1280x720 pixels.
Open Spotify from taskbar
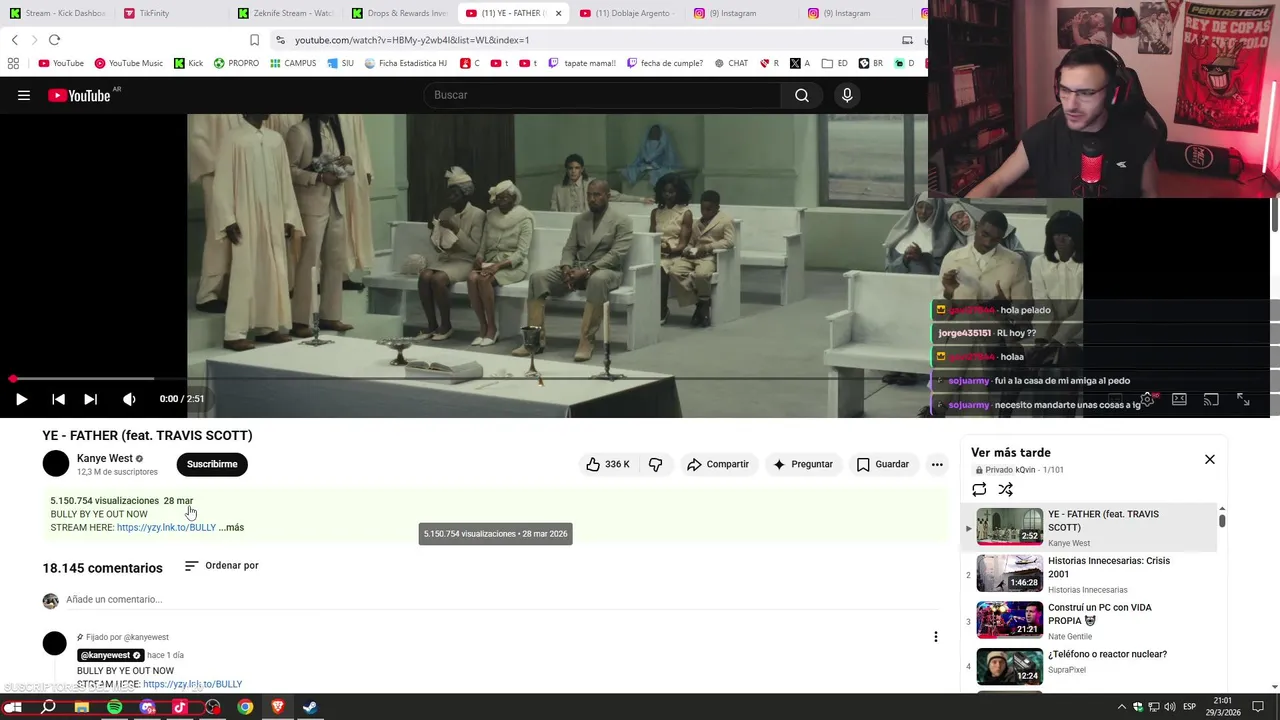114,707
